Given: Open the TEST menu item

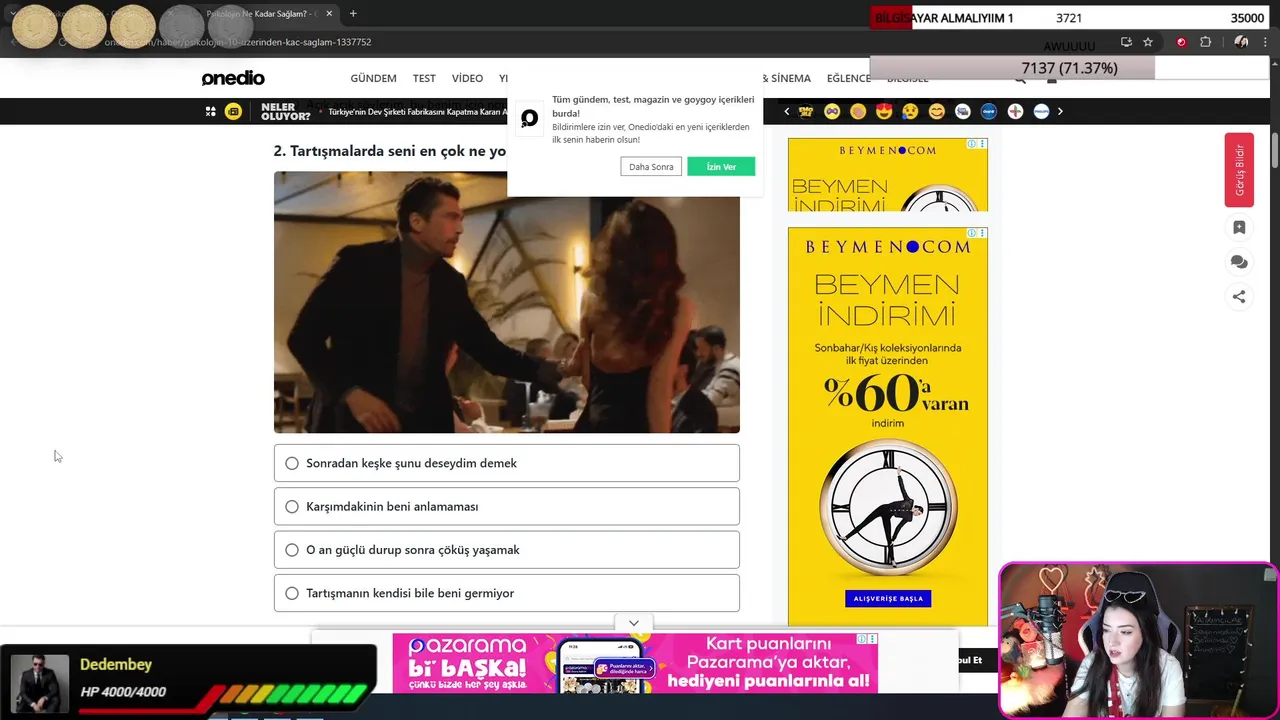Looking at the screenshot, I should 424,78.
